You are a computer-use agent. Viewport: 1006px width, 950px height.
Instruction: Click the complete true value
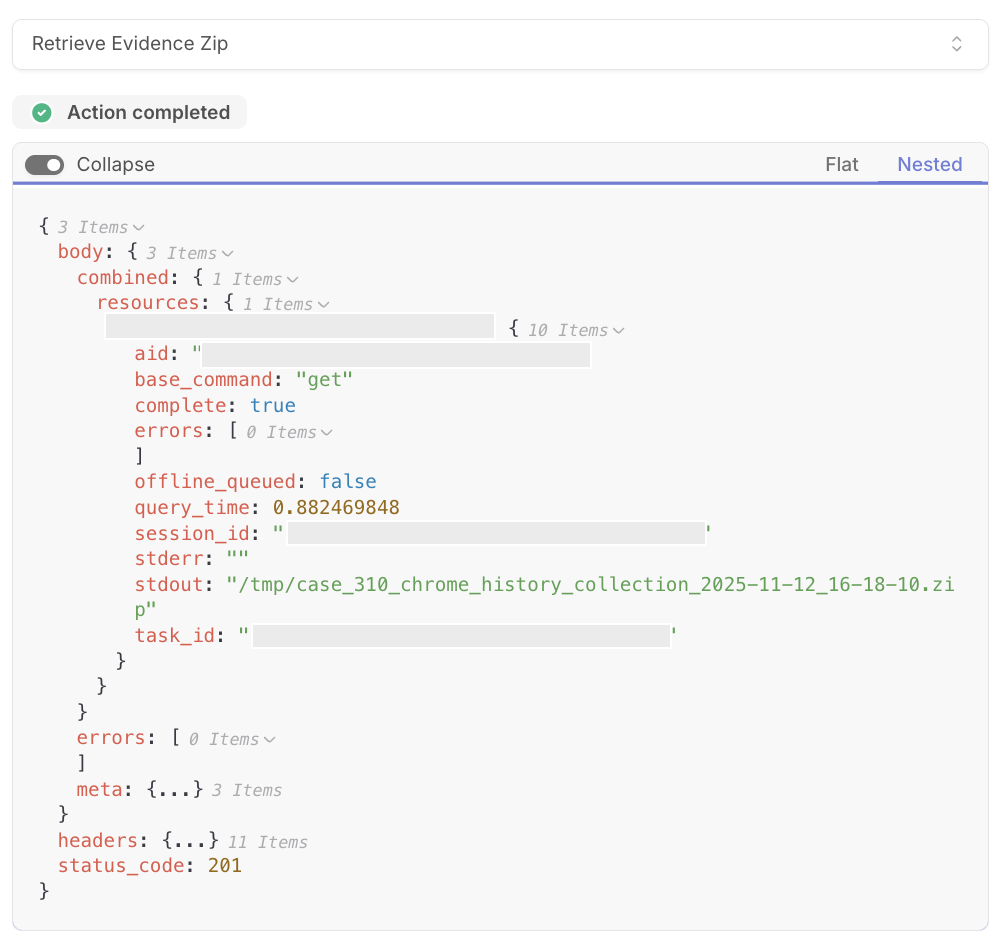click(x=273, y=405)
